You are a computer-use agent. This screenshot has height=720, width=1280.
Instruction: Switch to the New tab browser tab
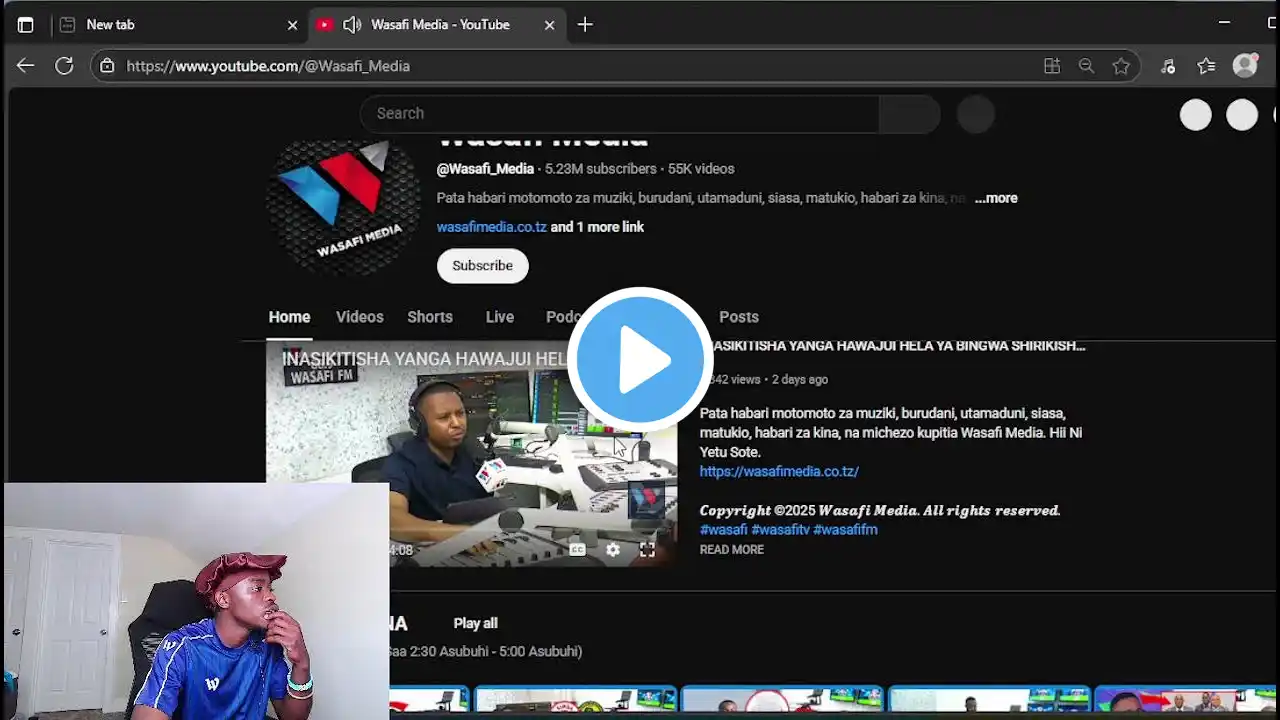(x=178, y=25)
